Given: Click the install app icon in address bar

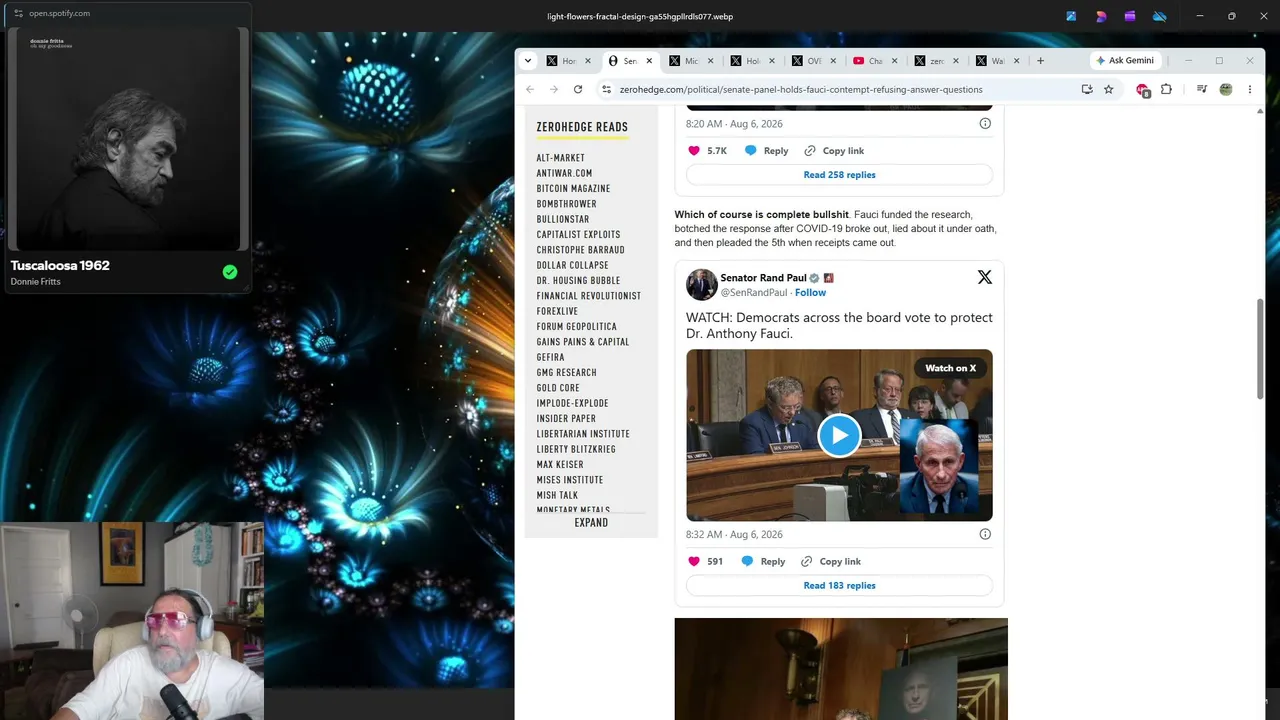Looking at the screenshot, I should 1087,89.
